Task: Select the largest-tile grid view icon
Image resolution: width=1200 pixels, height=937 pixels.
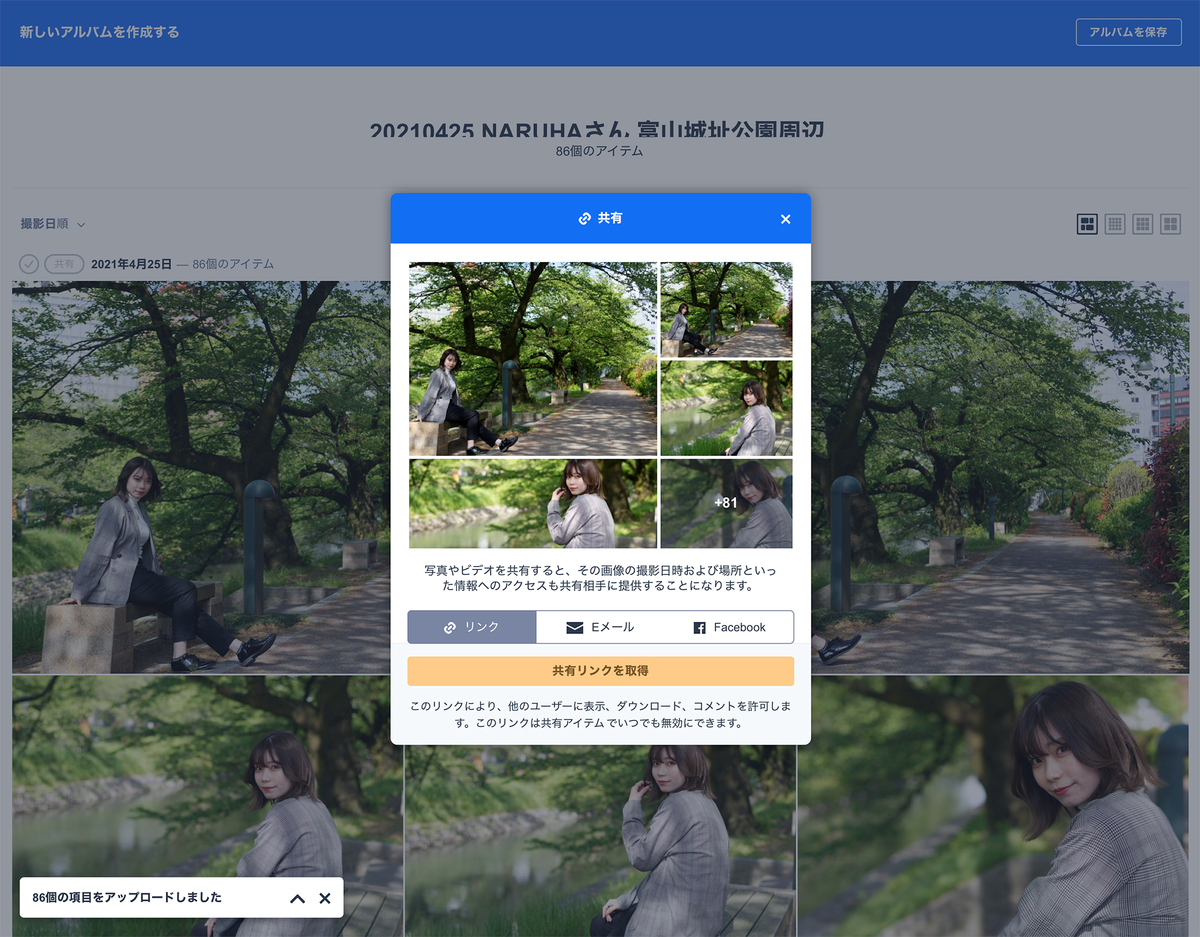Action: [1087, 224]
